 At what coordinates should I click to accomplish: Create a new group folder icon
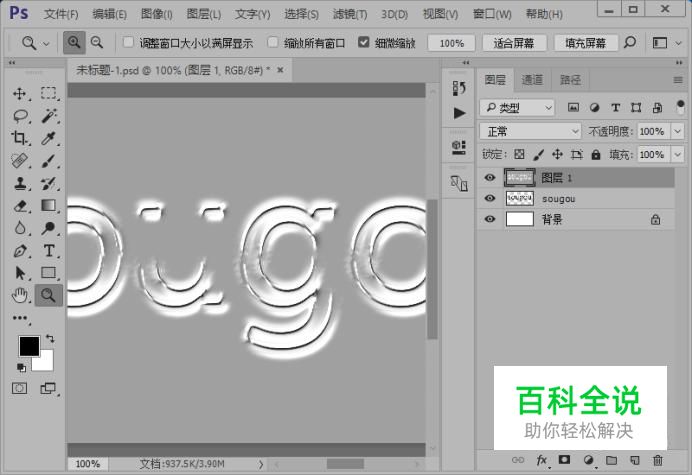pyautogui.click(x=611, y=460)
